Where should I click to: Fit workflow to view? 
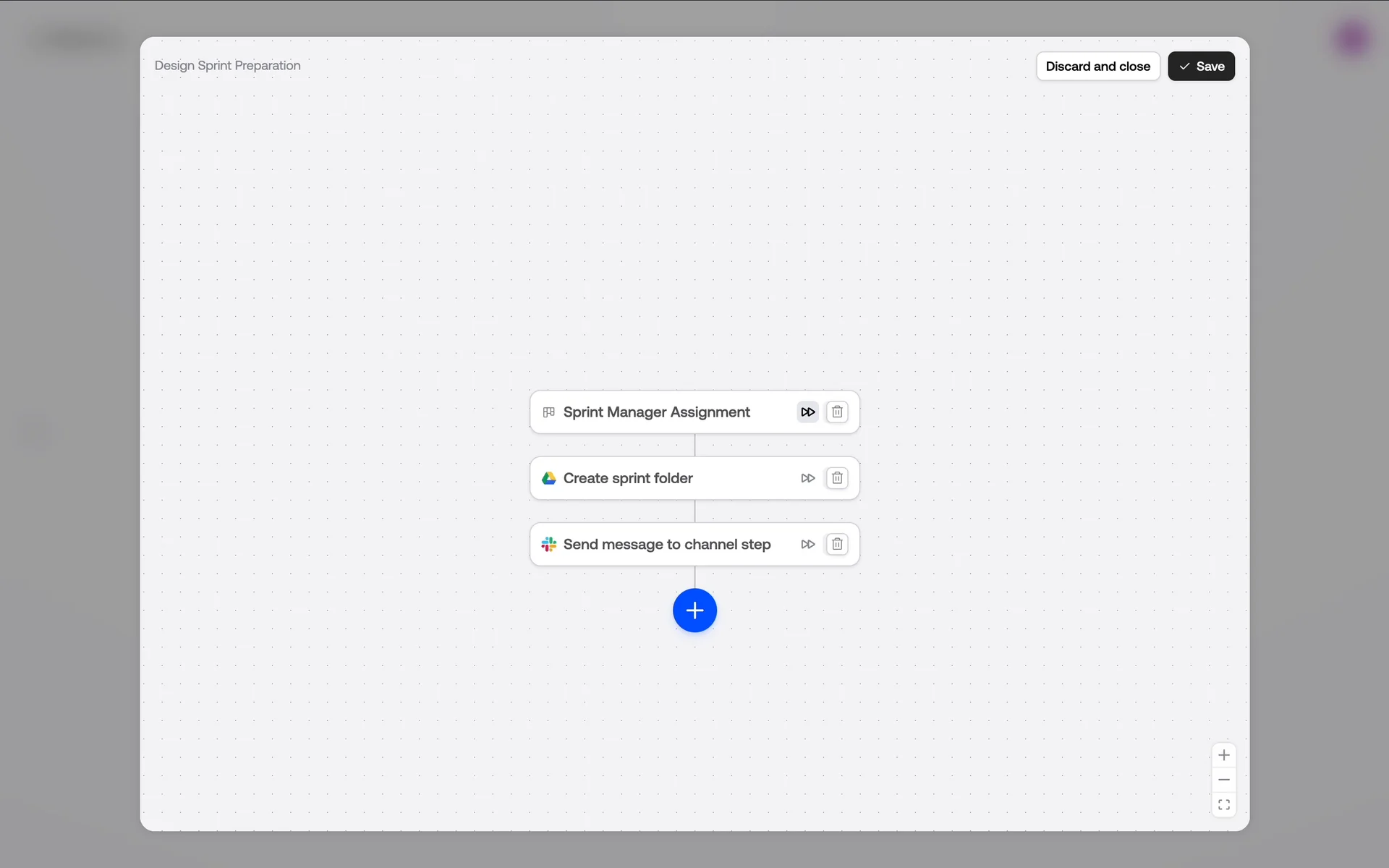click(1223, 804)
